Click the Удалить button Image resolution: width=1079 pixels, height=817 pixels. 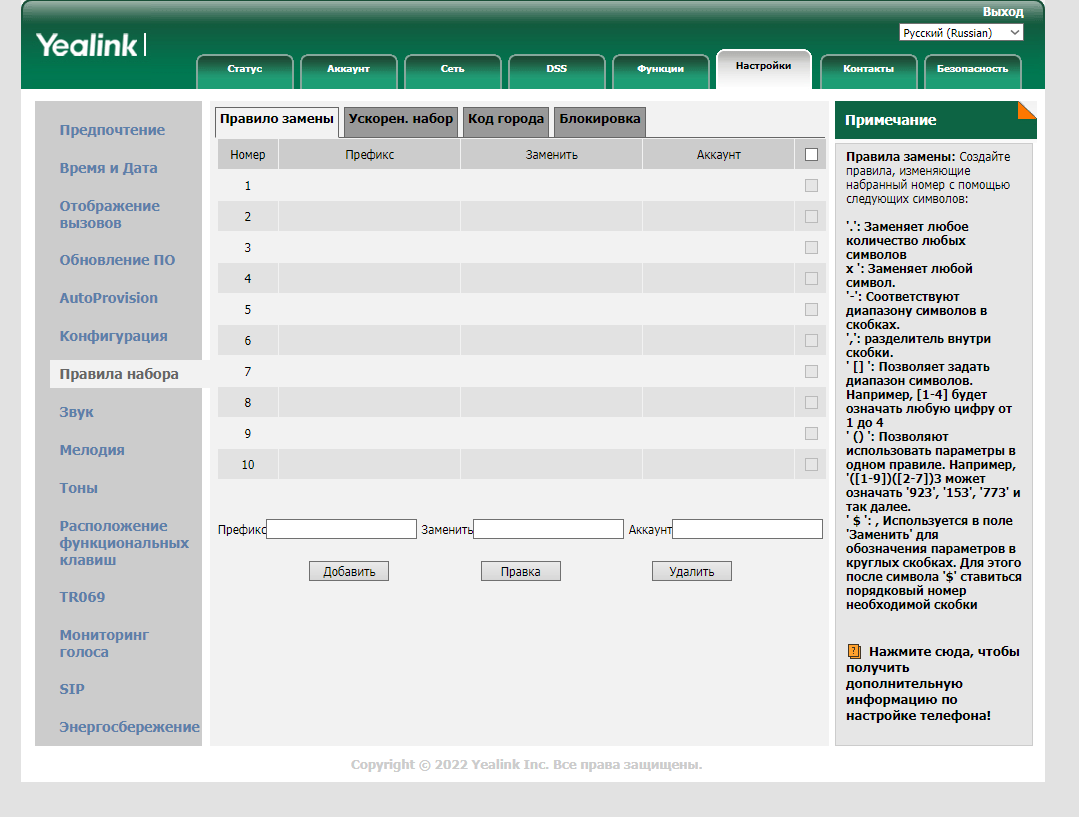coord(692,571)
